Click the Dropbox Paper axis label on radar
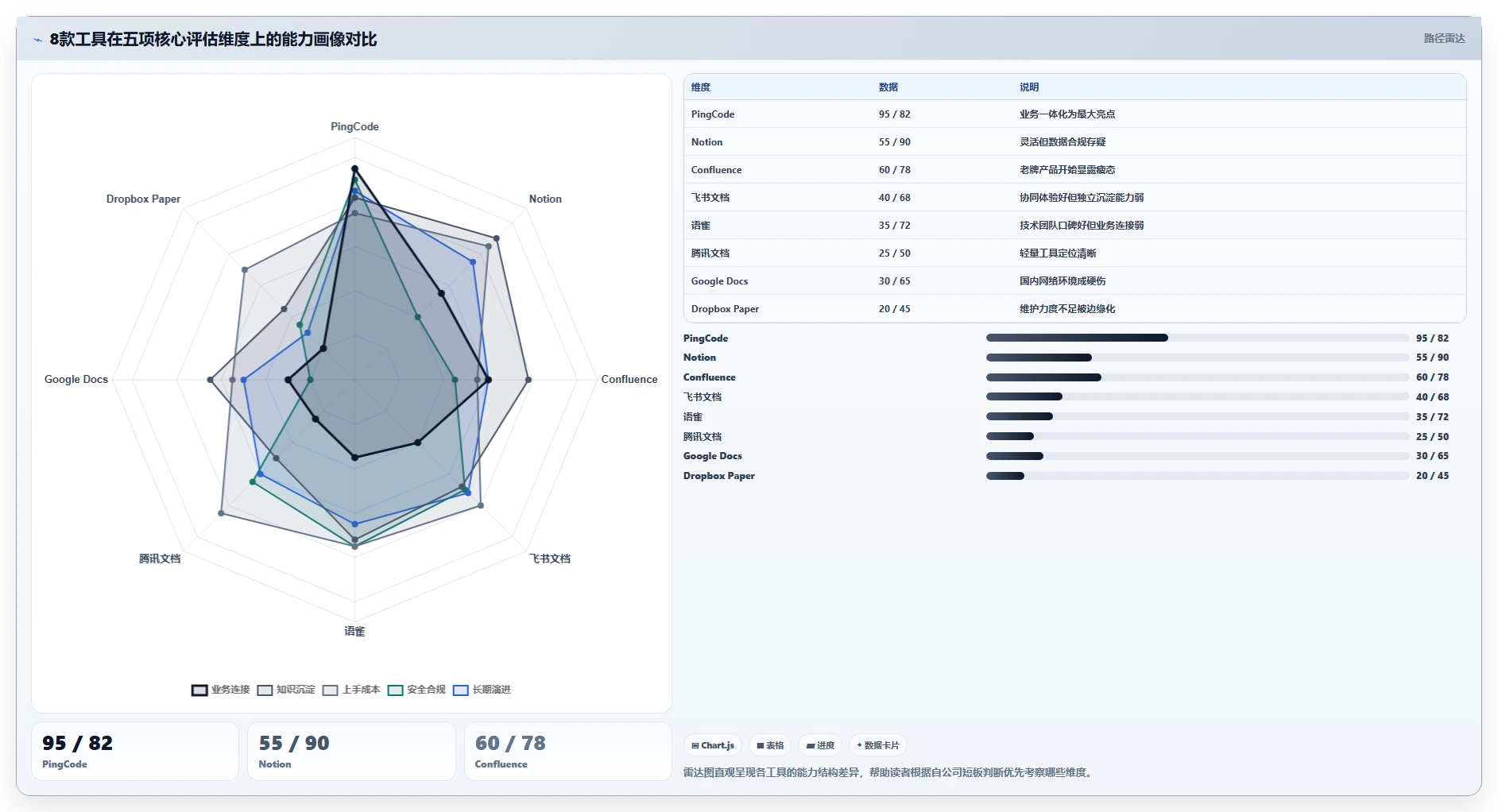Viewport: 1498px width, 812px height. [x=143, y=199]
